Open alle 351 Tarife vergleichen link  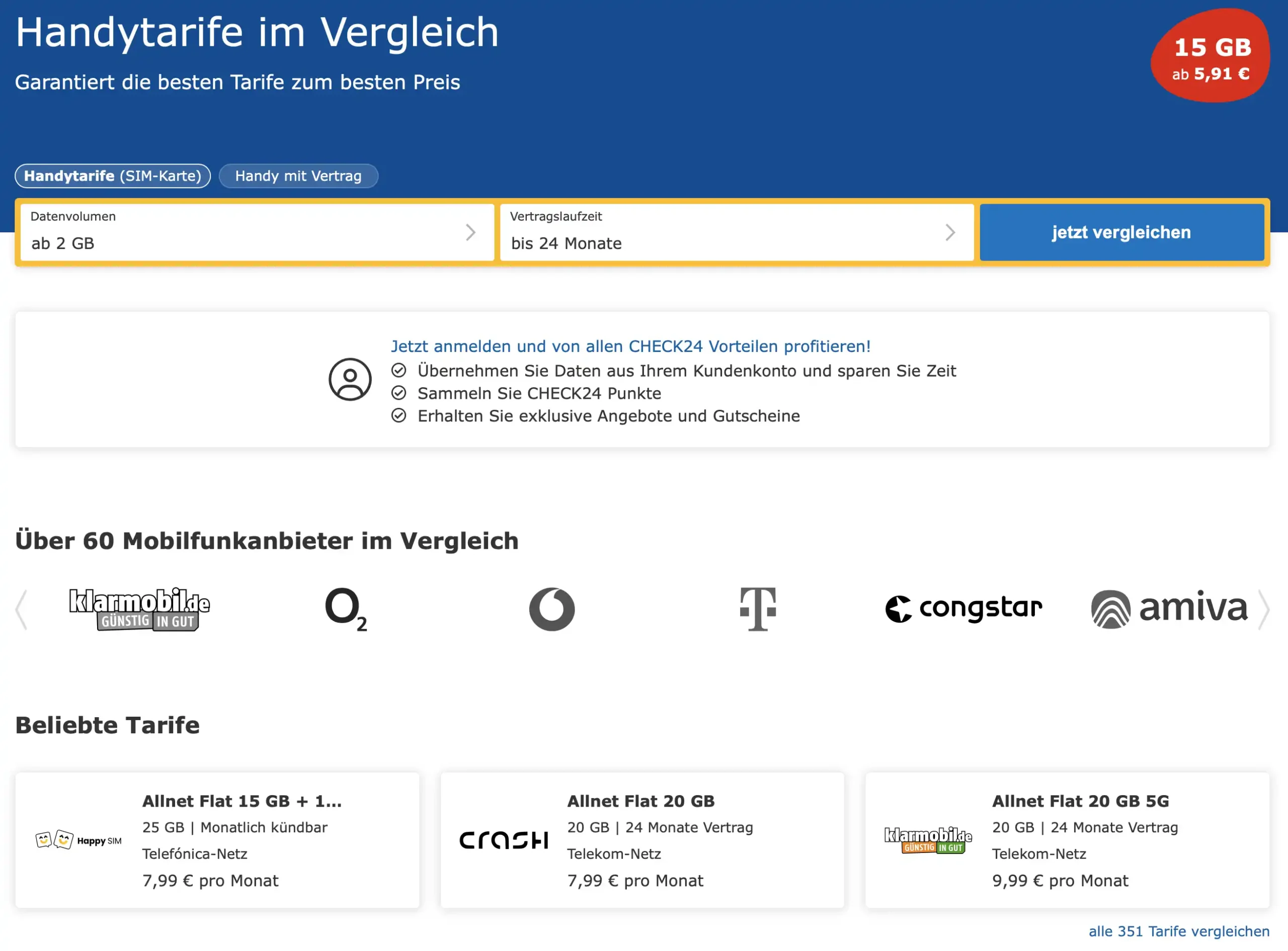(x=1179, y=931)
